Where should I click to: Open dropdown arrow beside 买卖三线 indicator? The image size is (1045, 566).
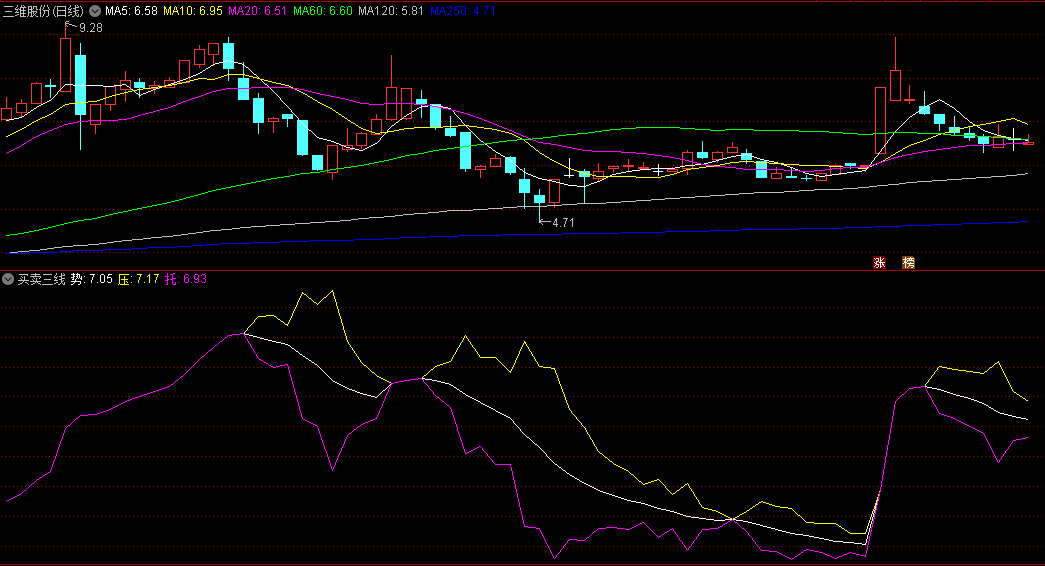8,279
